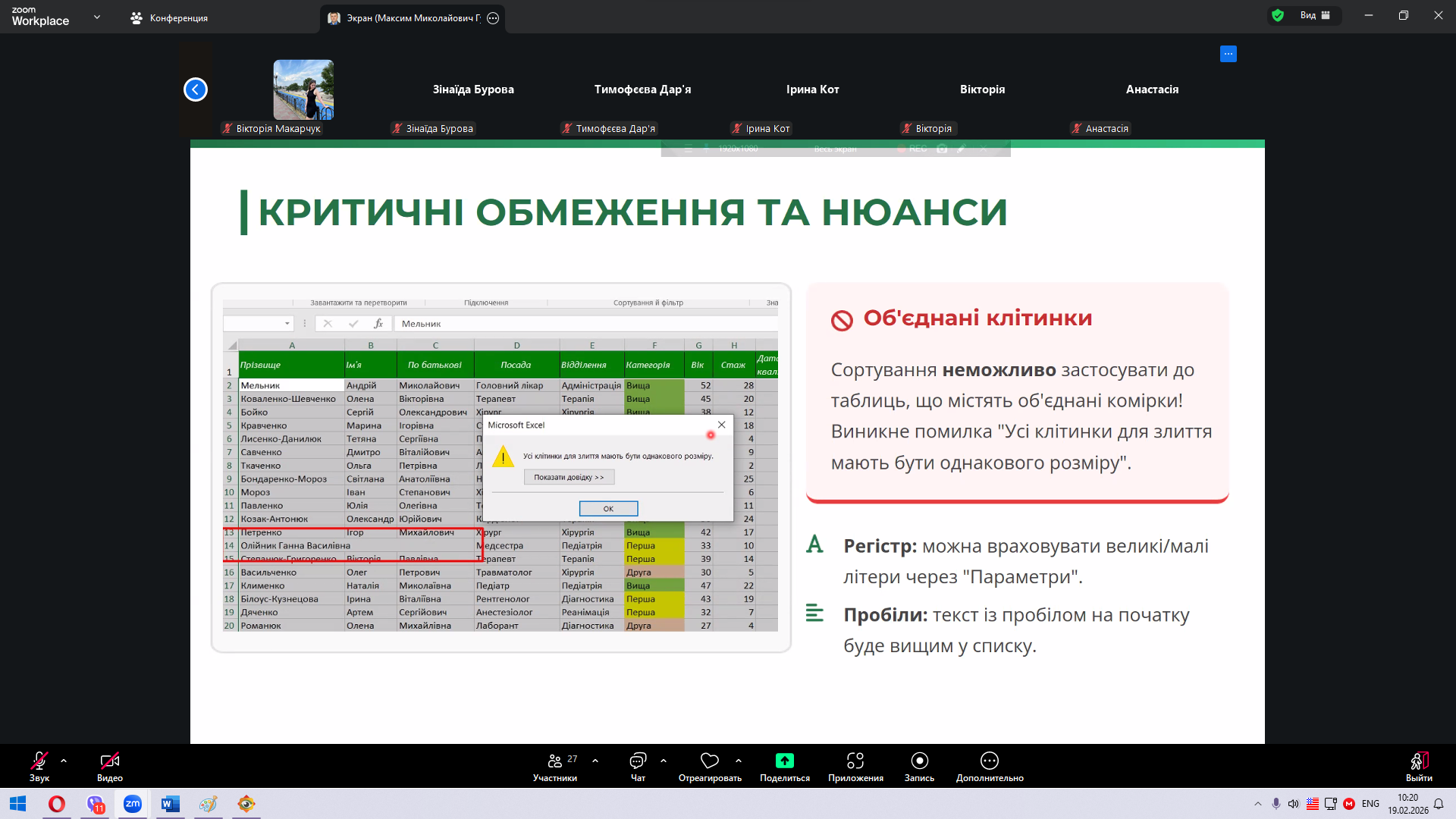Viewport: 1456px width, 819px height.
Task: Click the Leave meeting icon
Action: (1419, 761)
